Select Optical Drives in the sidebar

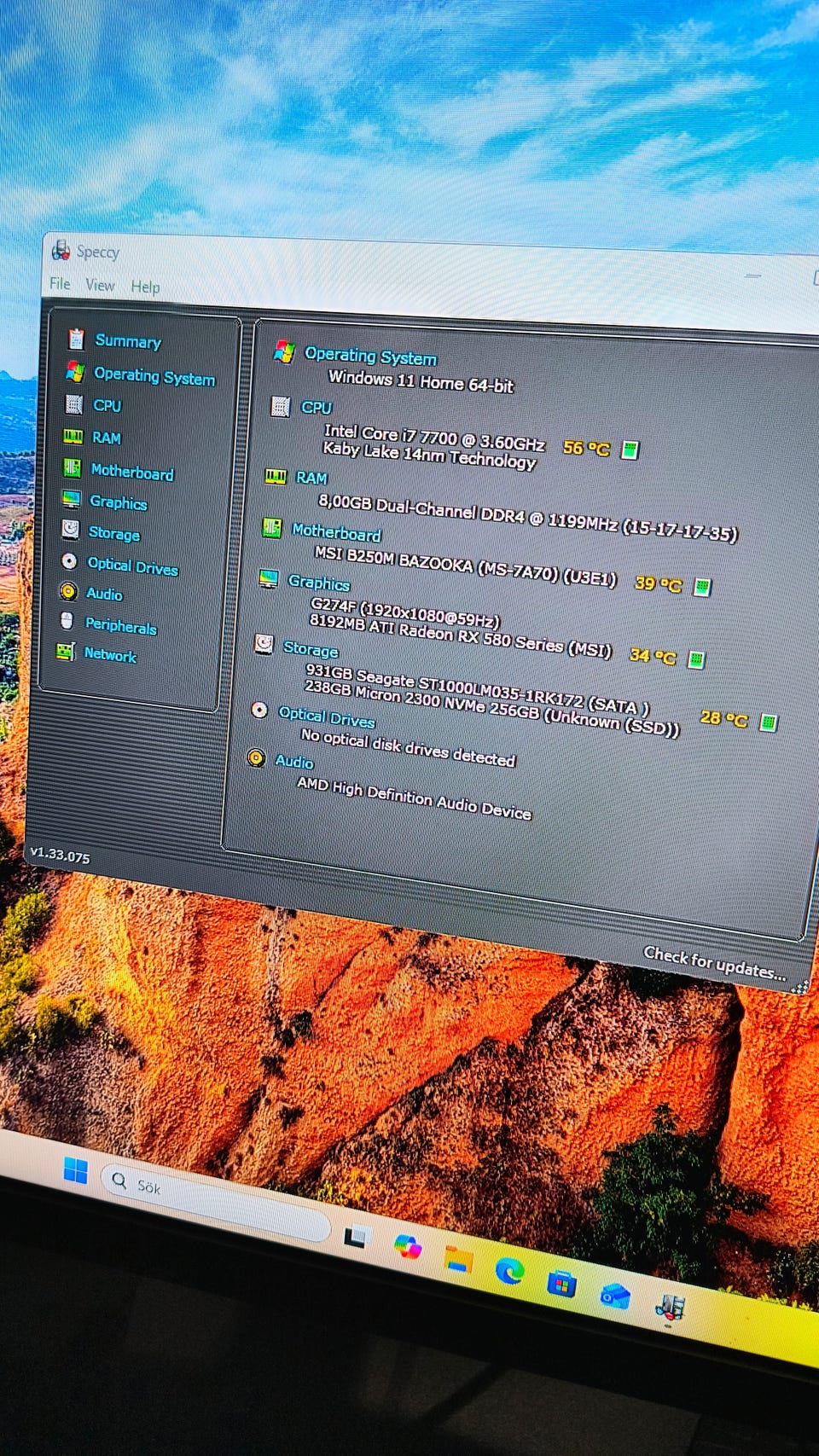pos(132,566)
